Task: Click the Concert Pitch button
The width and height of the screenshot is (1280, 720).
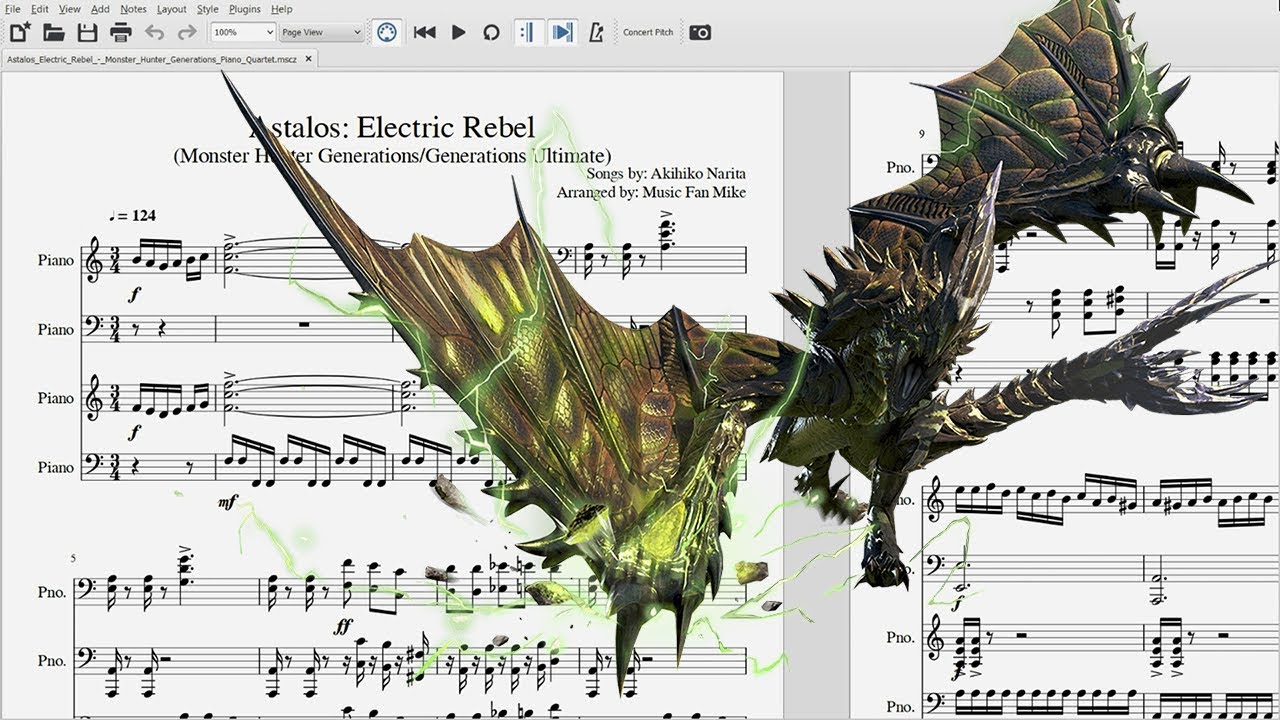Action: click(648, 32)
